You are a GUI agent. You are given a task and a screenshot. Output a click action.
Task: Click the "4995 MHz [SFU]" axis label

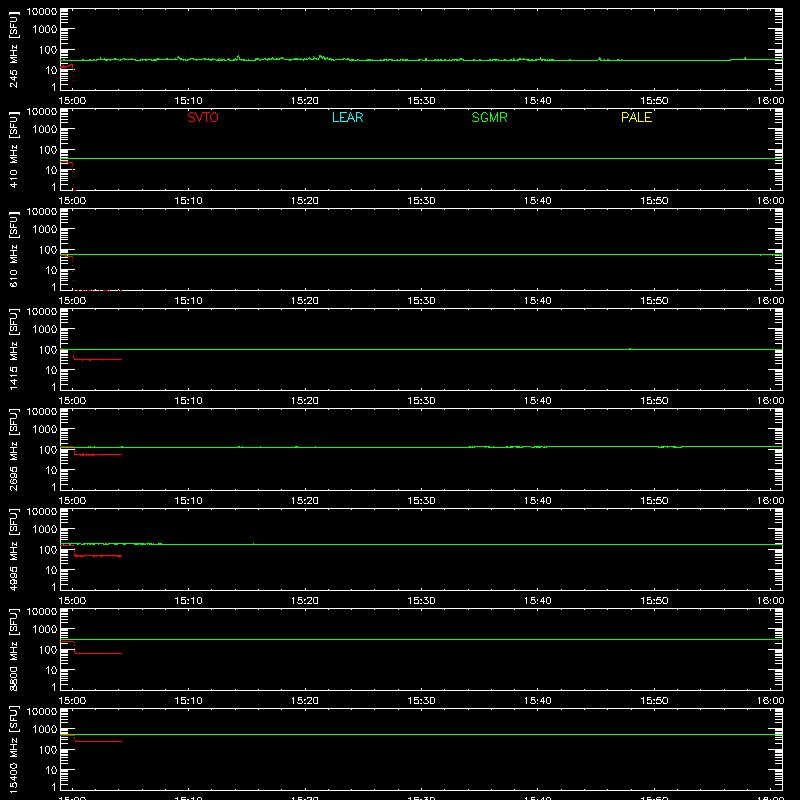pyautogui.click(x=14, y=549)
